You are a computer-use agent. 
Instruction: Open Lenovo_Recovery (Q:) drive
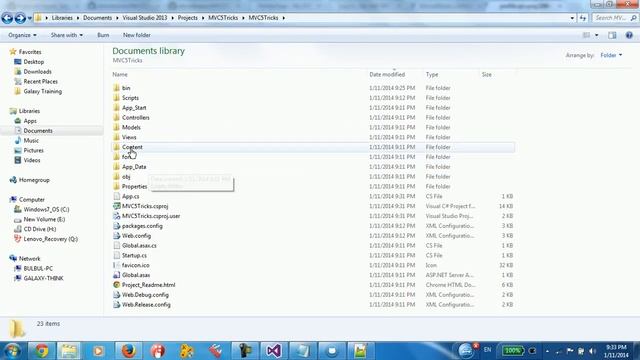pos(51,239)
